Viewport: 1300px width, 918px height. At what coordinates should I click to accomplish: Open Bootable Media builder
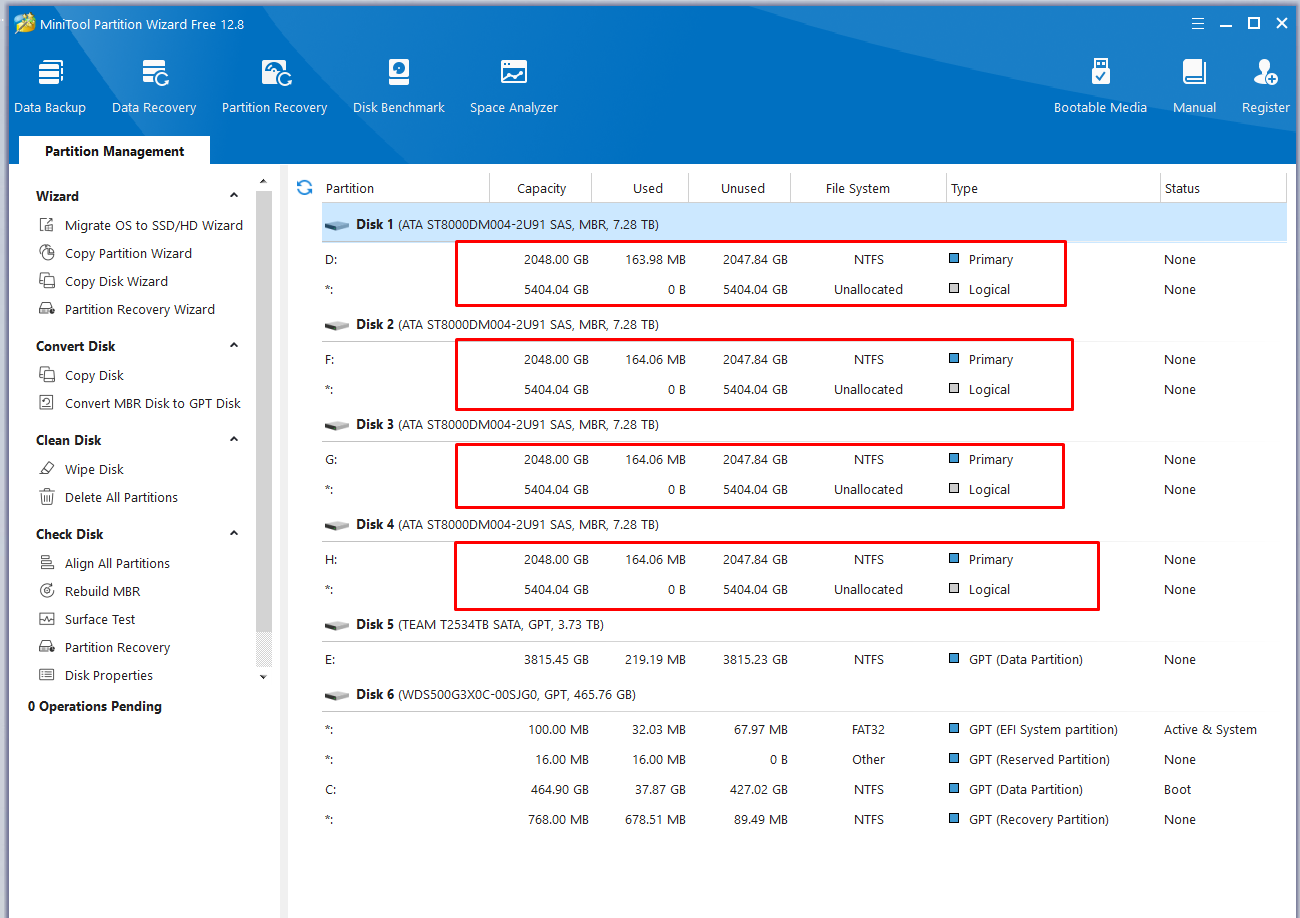click(x=1100, y=87)
